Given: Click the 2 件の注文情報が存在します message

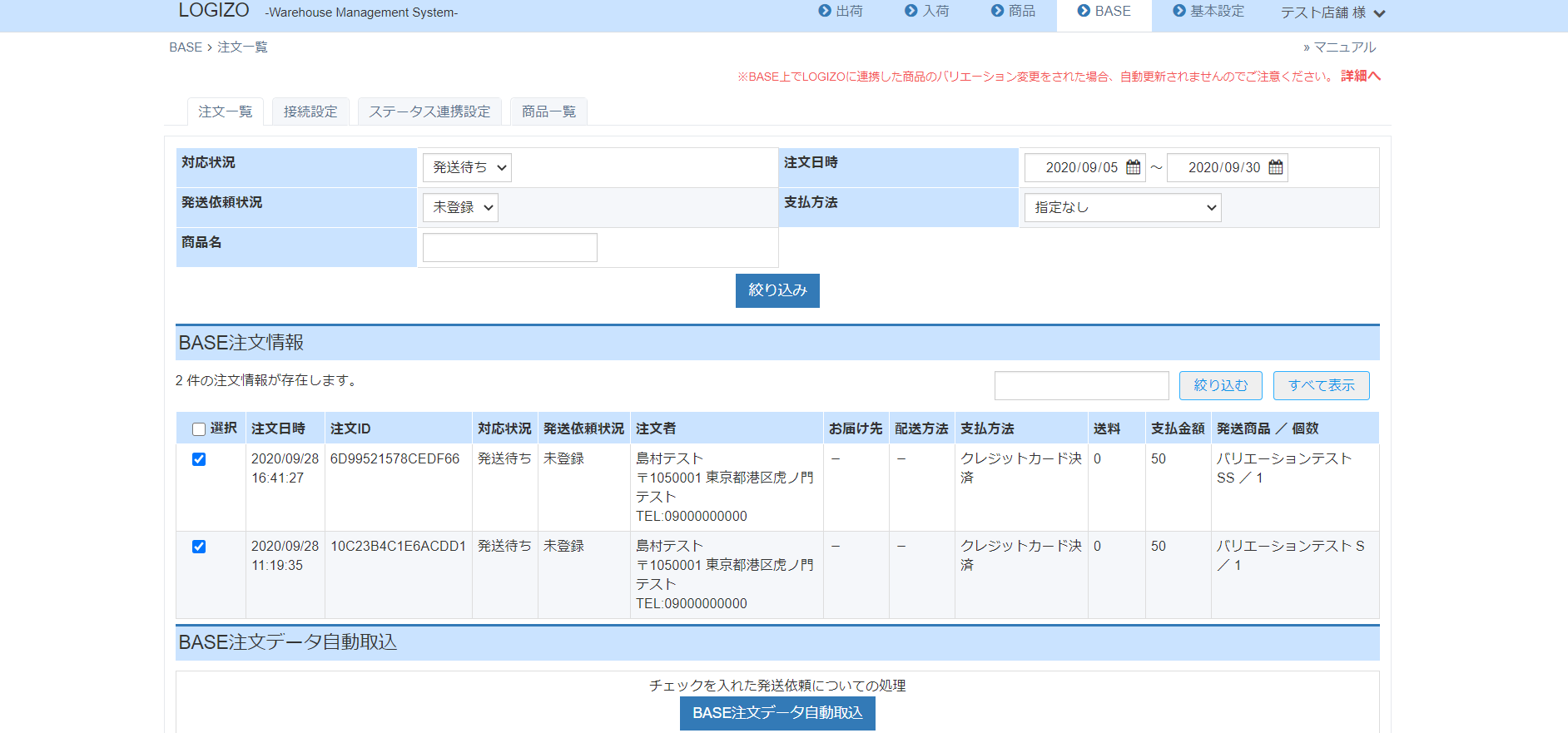Looking at the screenshot, I should point(268,380).
